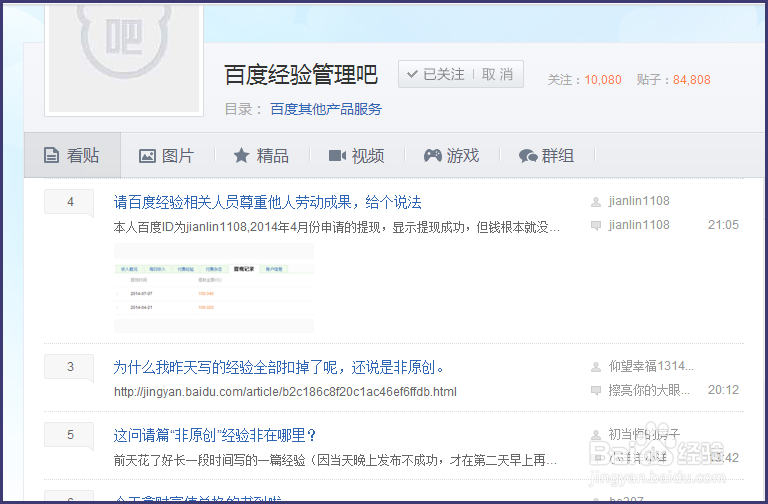Image resolution: width=768 pixels, height=504 pixels.
Task: Switch to the 图片 tab
Action: click(x=167, y=156)
